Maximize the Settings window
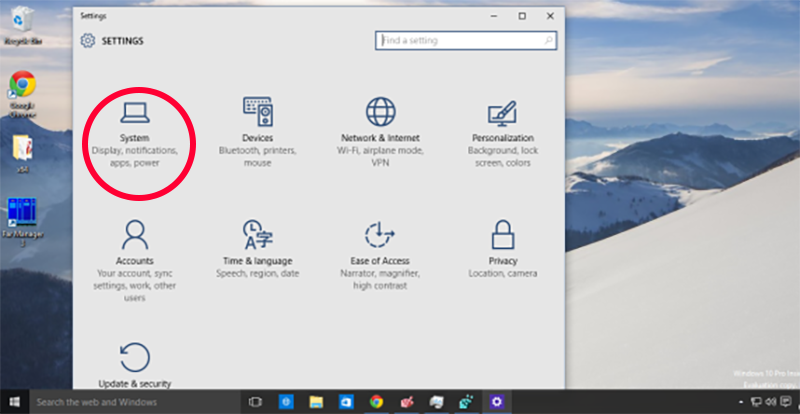 pos(522,16)
